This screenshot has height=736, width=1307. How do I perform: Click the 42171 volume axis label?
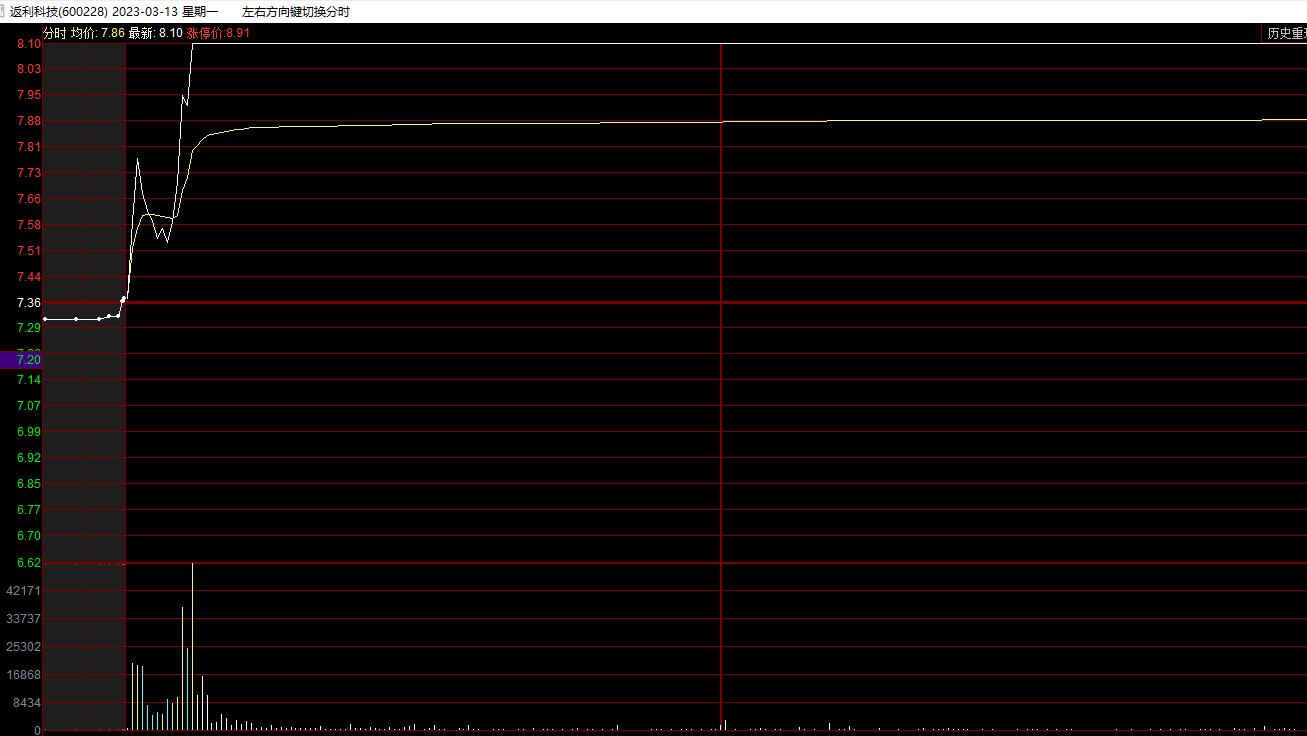(23, 591)
